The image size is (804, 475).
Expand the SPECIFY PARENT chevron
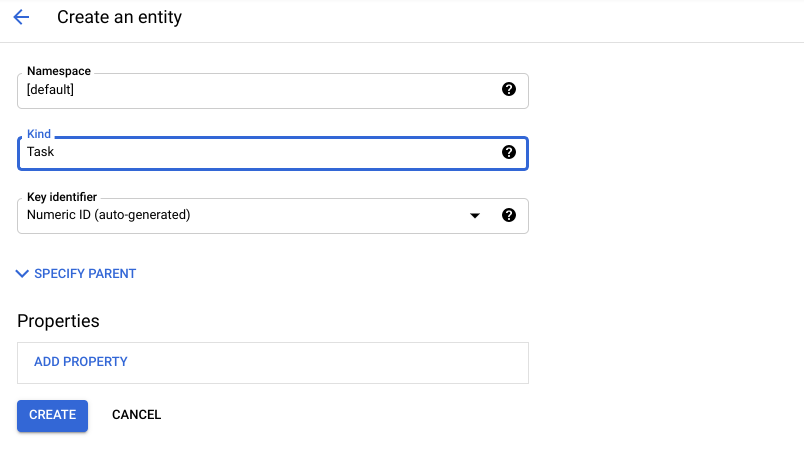22,273
